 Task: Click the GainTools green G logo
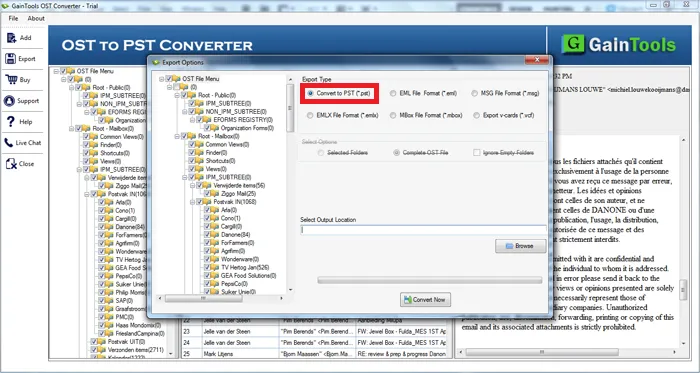coord(573,44)
